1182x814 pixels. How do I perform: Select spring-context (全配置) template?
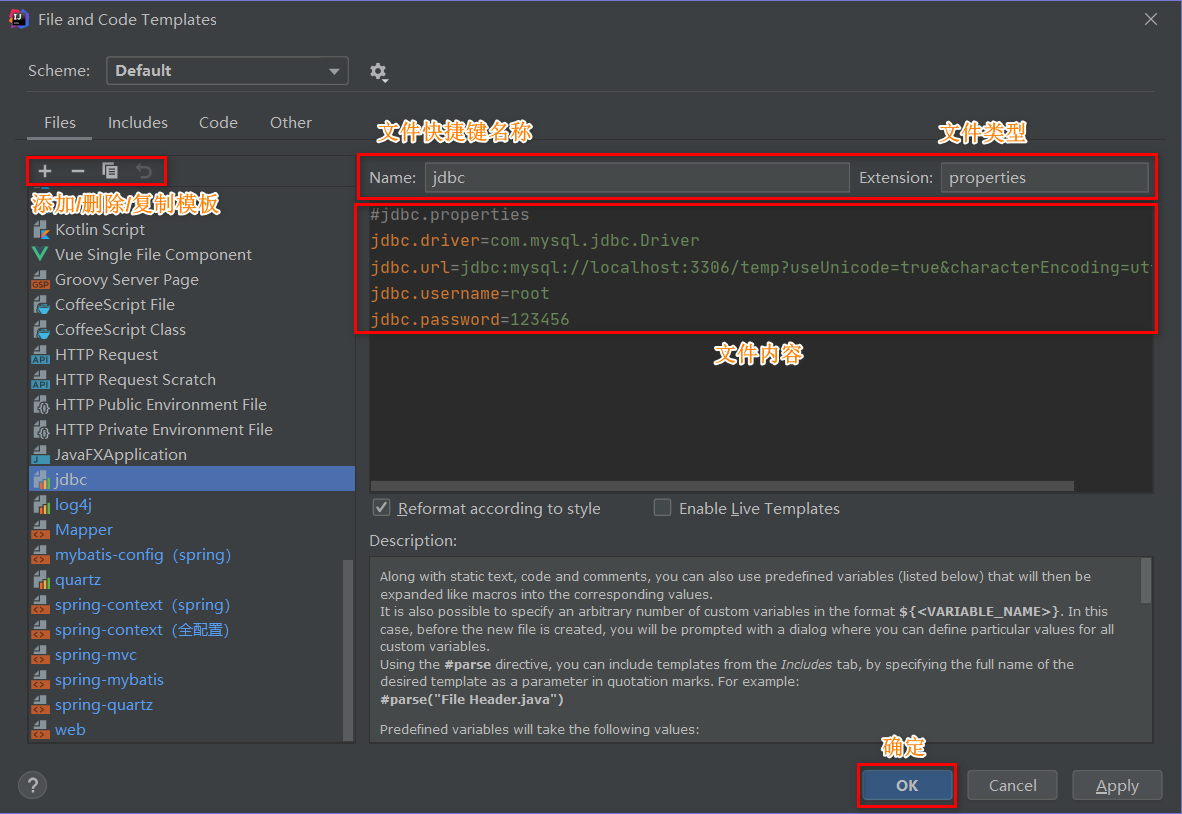pyautogui.click(x=191, y=629)
